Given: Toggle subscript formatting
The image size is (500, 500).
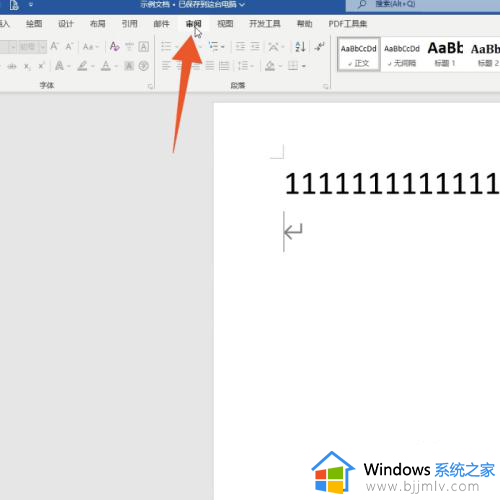Looking at the screenshot, I should pyautogui.click(x=27, y=66).
